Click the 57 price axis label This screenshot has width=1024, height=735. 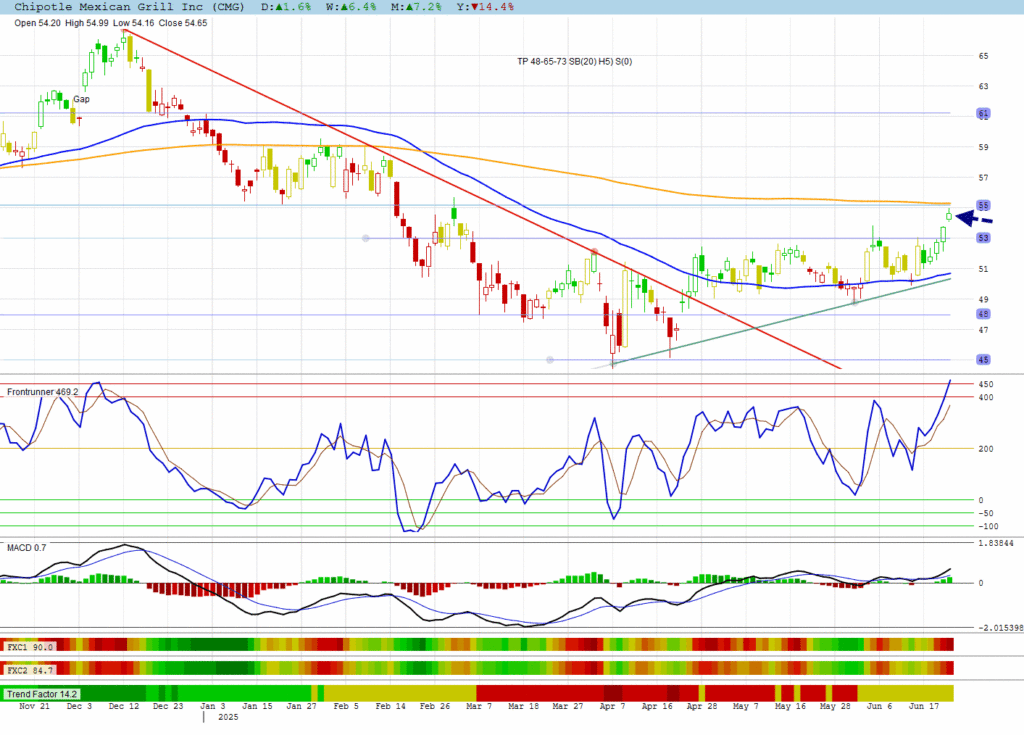click(984, 178)
